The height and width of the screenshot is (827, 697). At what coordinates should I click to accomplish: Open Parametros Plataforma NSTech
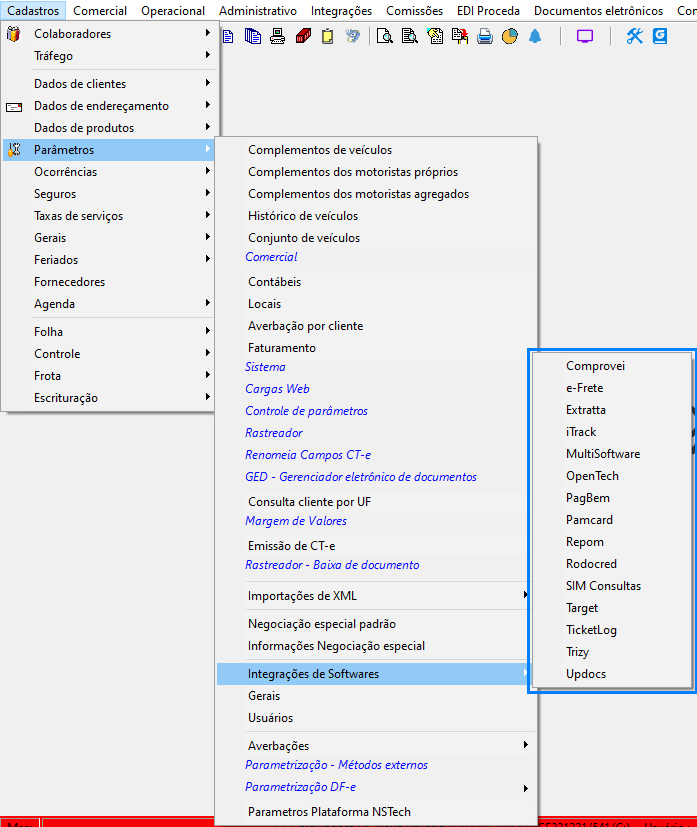click(x=376, y=812)
